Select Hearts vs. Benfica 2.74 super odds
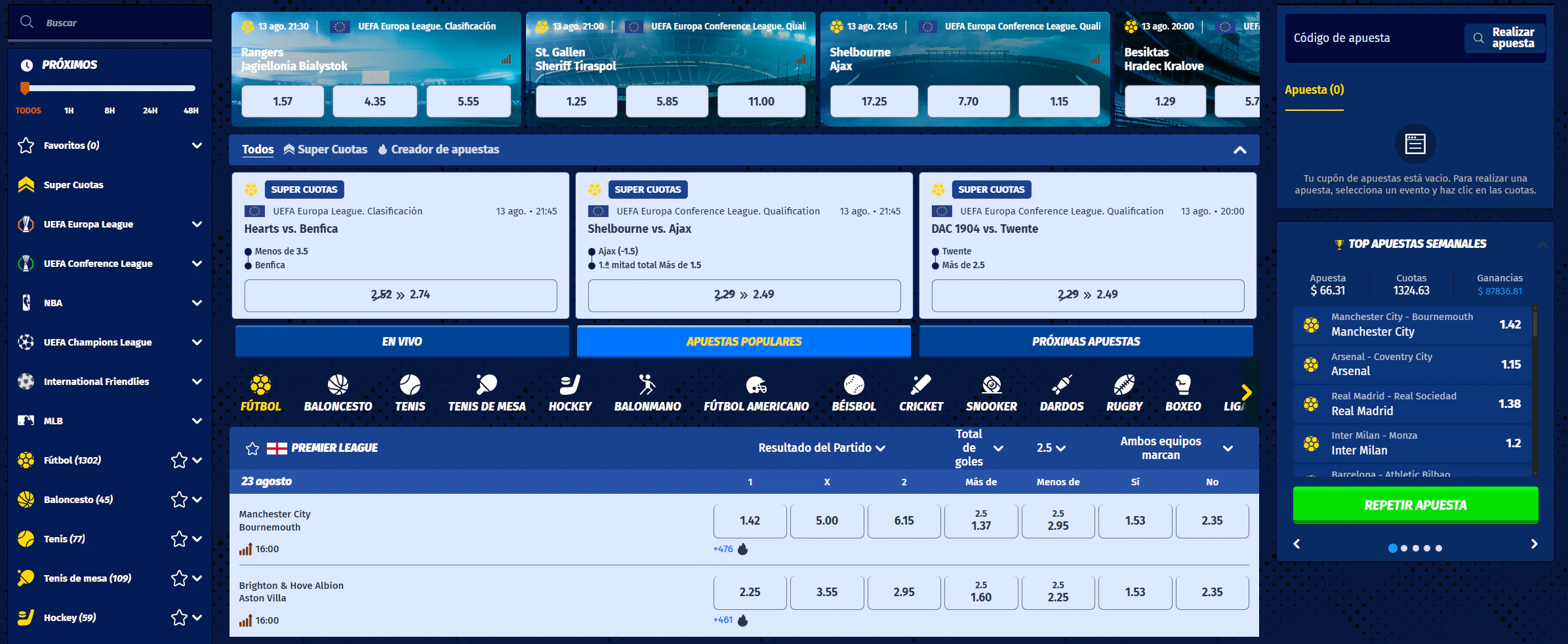This screenshot has width=1568, height=644. (401, 295)
